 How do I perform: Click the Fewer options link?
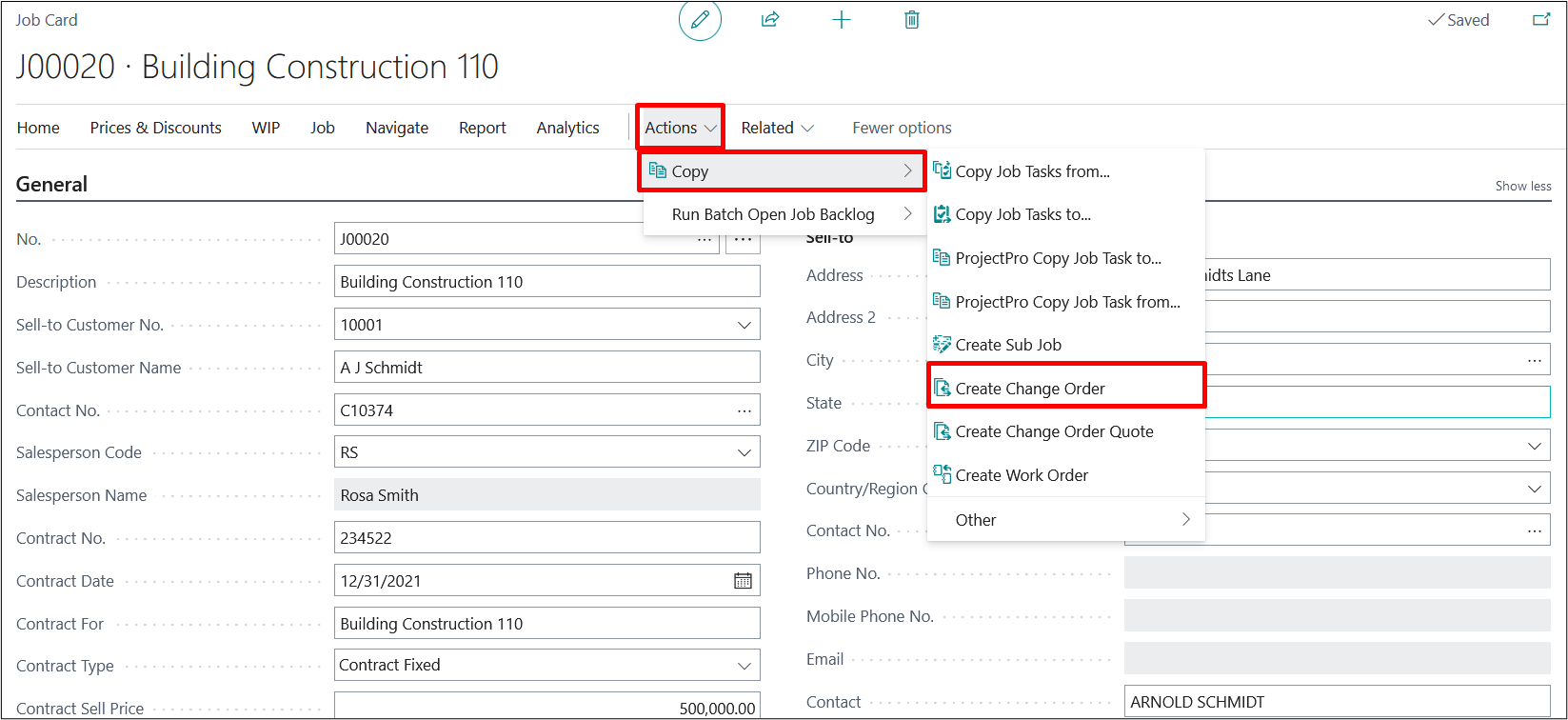pyautogui.click(x=902, y=128)
